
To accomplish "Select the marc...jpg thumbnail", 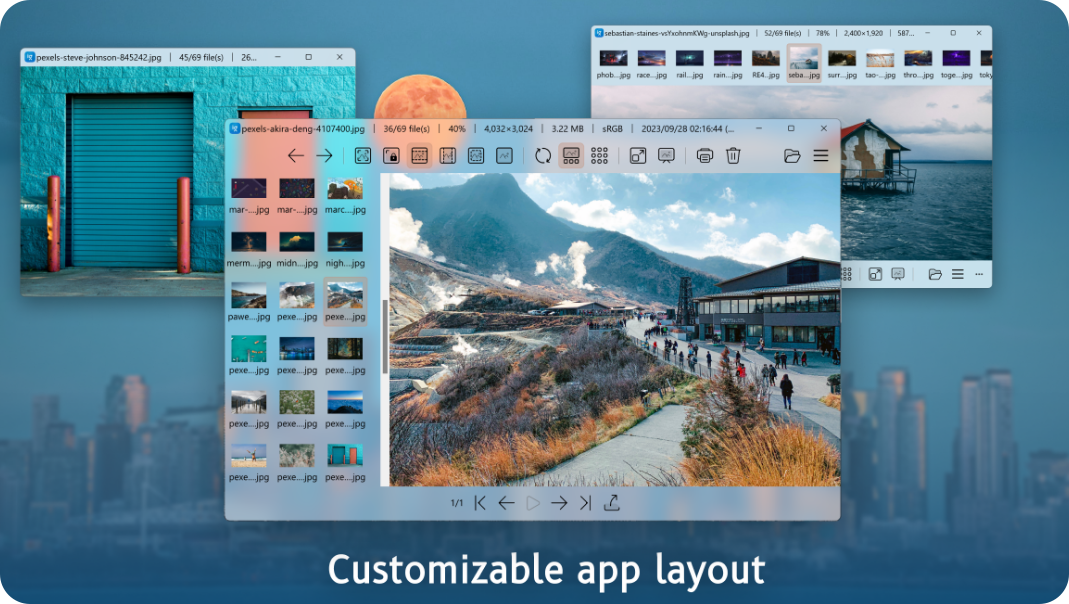I will point(345,196).
